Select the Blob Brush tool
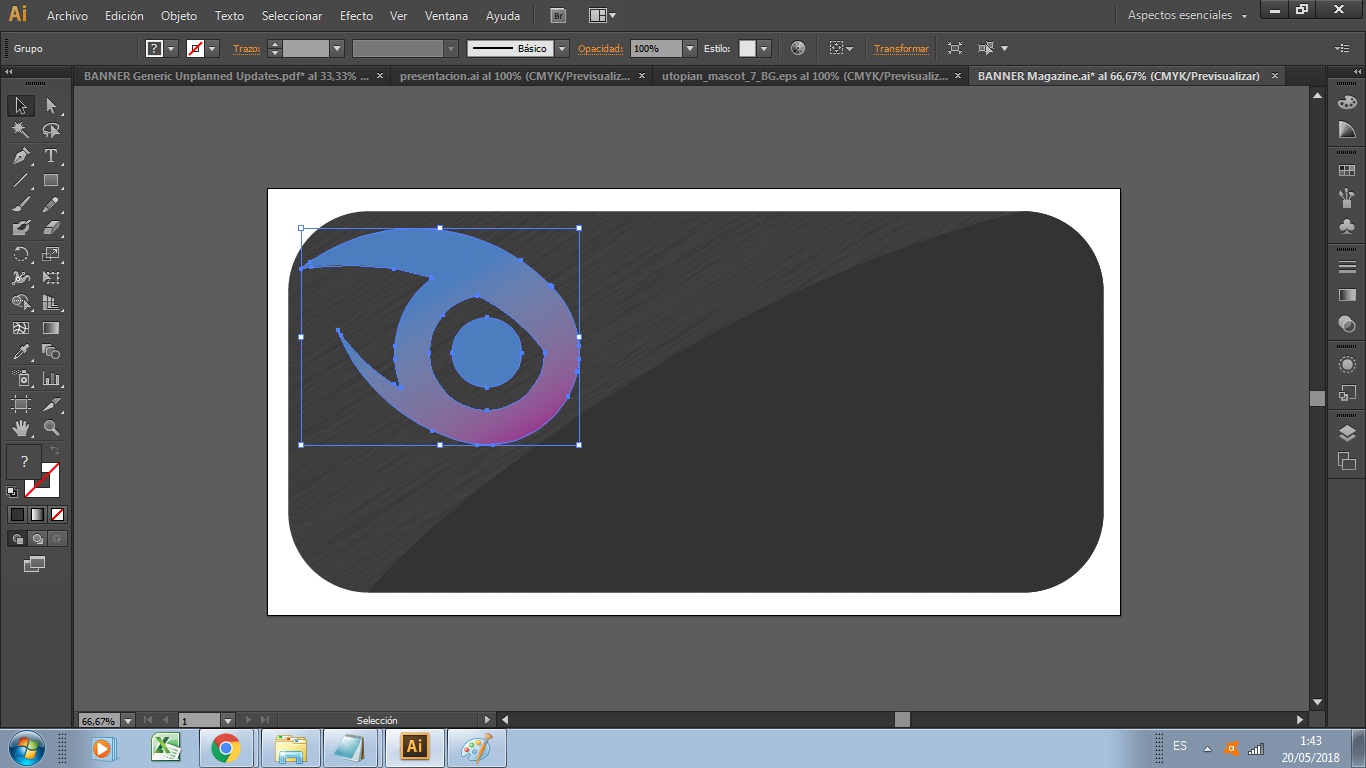This screenshot has width=1366, height=768. click(x=21, y=228)
